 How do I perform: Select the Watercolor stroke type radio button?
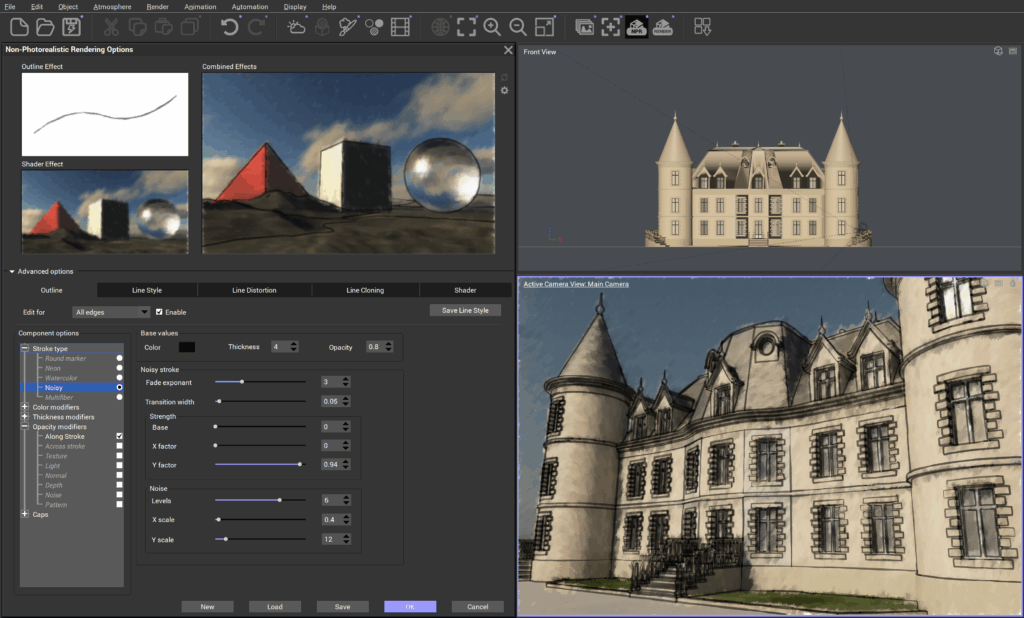click(119, 377)
